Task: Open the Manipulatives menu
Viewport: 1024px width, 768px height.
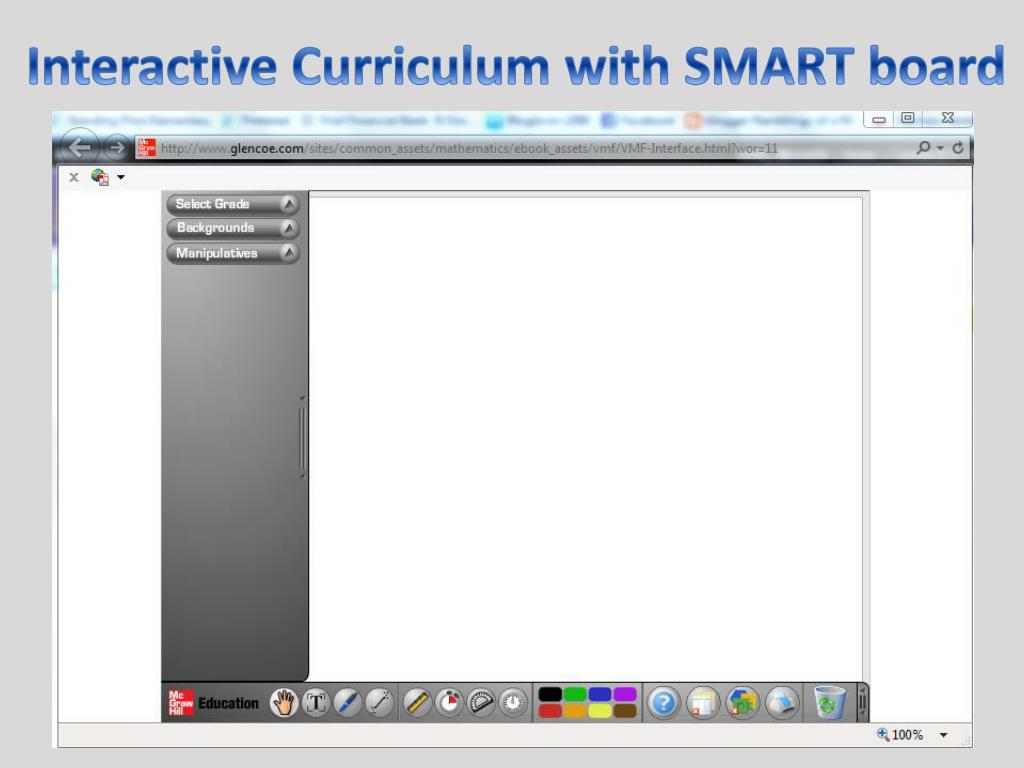Action: pos(233,253)
